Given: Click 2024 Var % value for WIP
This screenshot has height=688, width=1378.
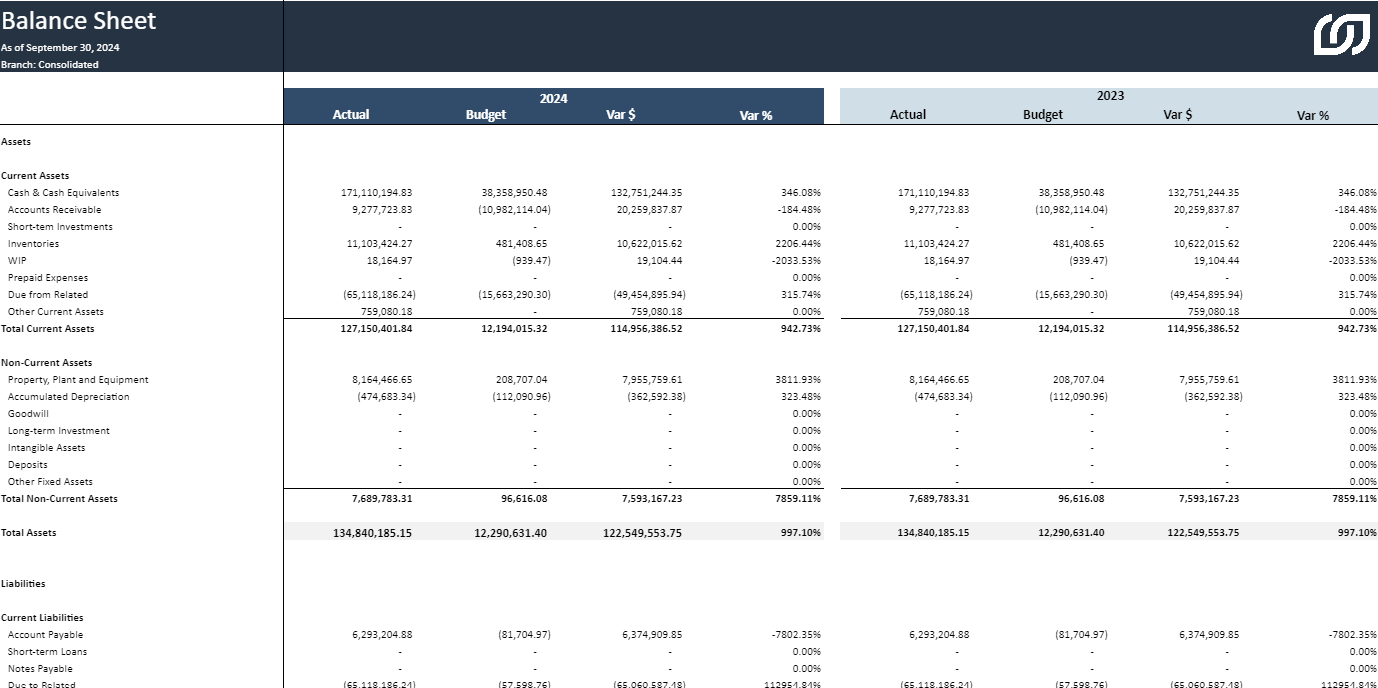Looking at the screenshot, I should (797, 261).
